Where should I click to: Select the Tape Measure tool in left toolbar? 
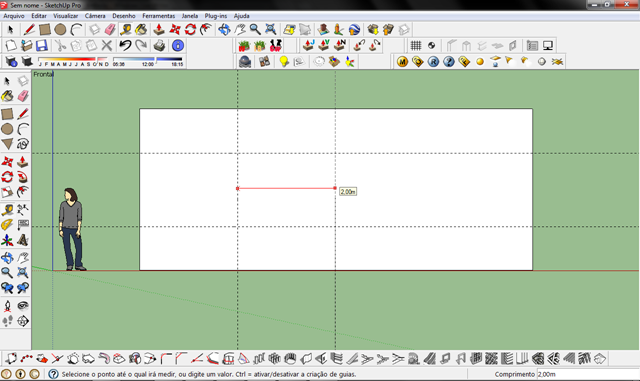[x=7, y=210]
